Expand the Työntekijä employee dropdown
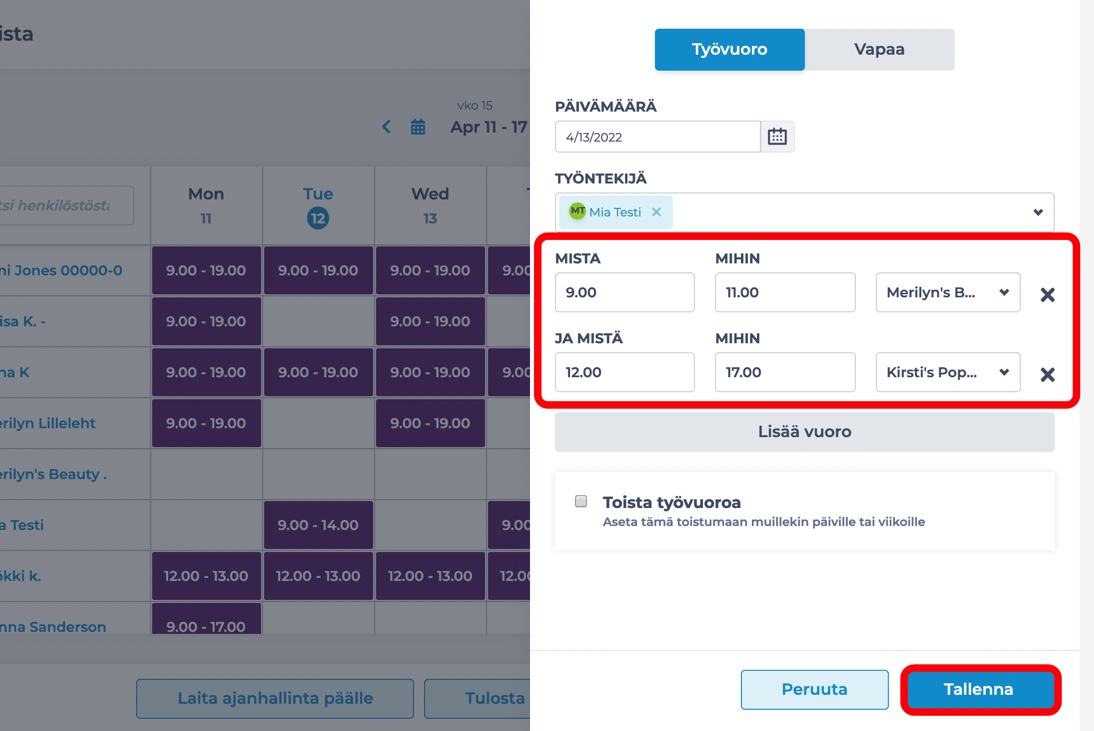This screenshot has height=731, width=1094. tap(1037, 212)
